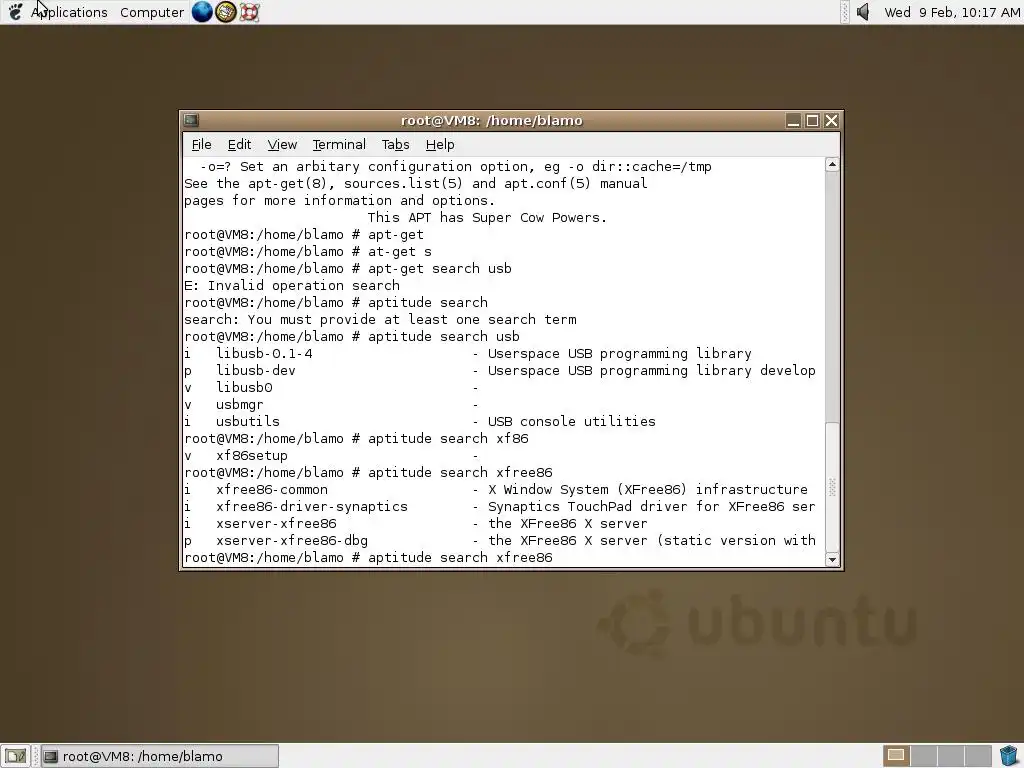This screenshot has height=768, width=1024.
Task: Click the 'This APT has Super Cow Powers.' line
Action: [x=487, y=217]
